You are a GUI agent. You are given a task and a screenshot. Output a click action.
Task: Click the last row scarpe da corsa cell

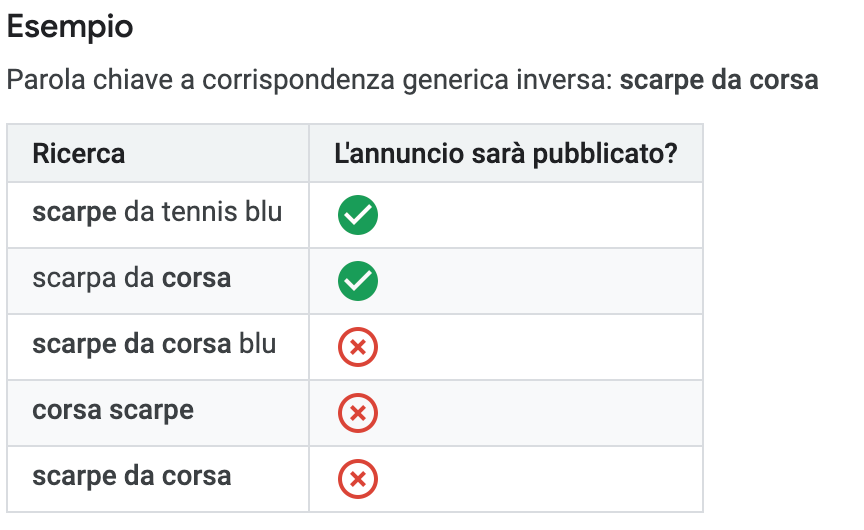[158, 479]
